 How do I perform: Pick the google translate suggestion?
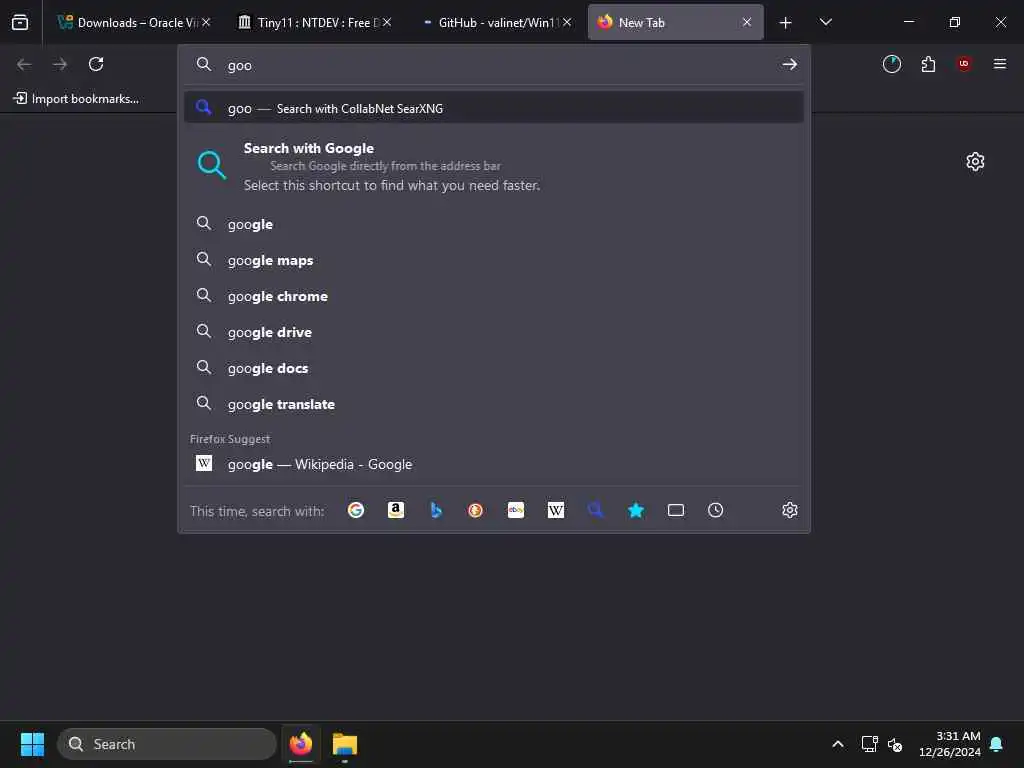(494, 404)
